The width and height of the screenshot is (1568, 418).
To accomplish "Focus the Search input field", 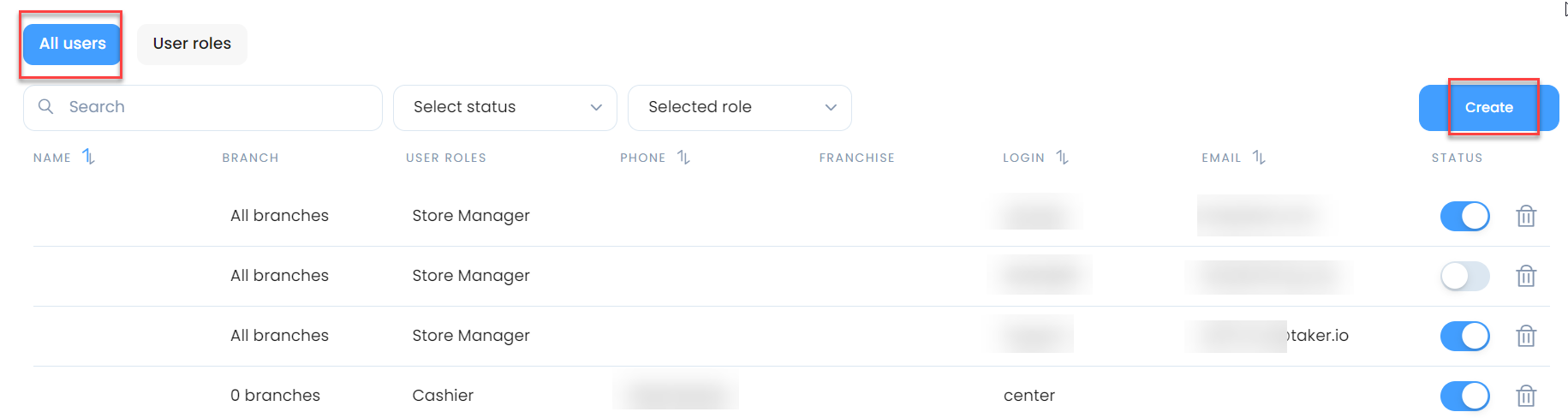I will [203, 107].
